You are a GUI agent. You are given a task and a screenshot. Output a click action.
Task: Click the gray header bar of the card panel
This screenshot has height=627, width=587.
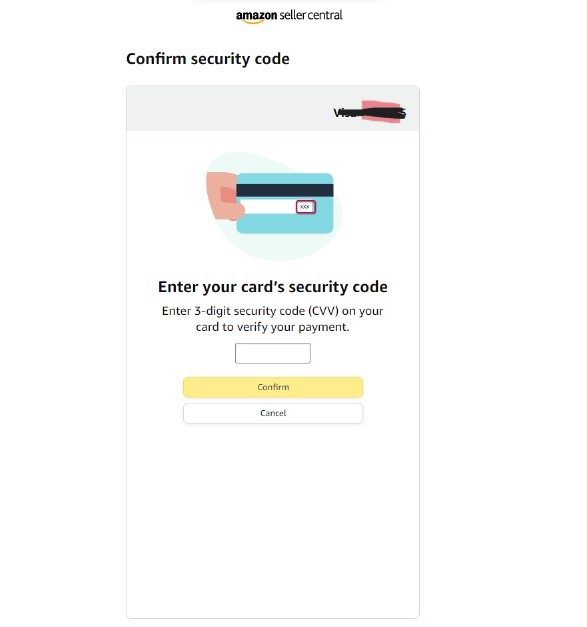click(x=273, y=108)
